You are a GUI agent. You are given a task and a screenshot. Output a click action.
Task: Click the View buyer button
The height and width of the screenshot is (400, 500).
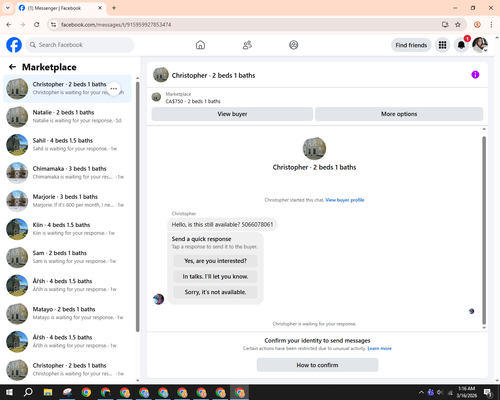(232, 114)
